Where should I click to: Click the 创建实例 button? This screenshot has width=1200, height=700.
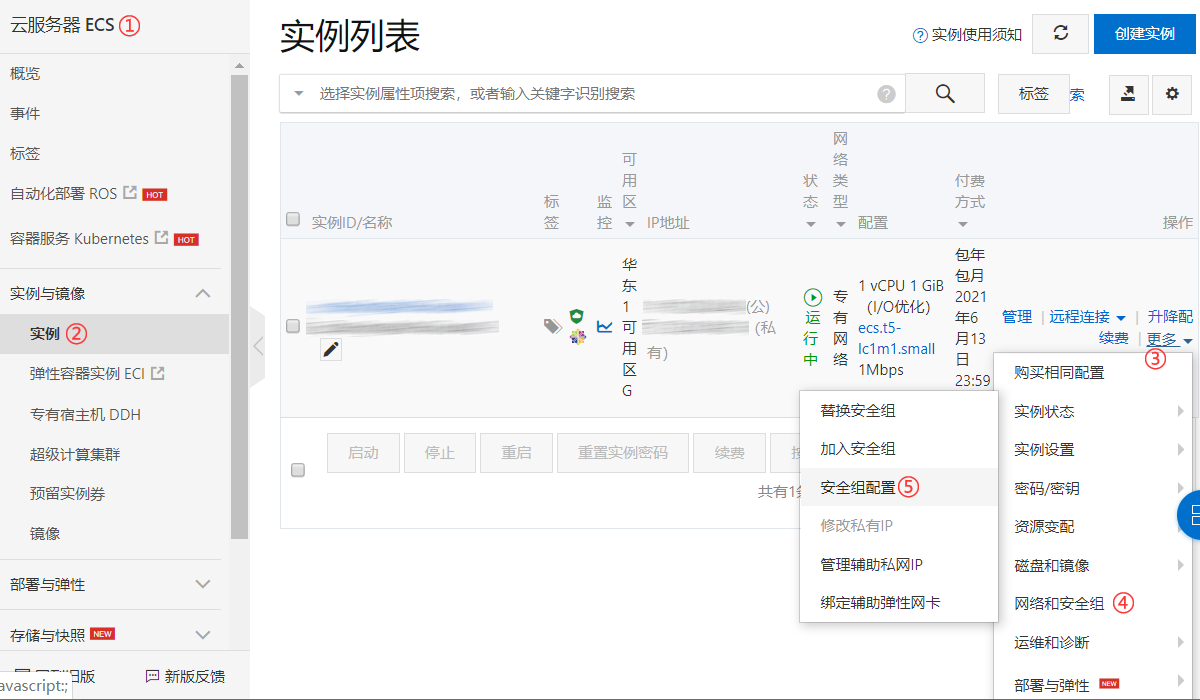click(1145, 34)
